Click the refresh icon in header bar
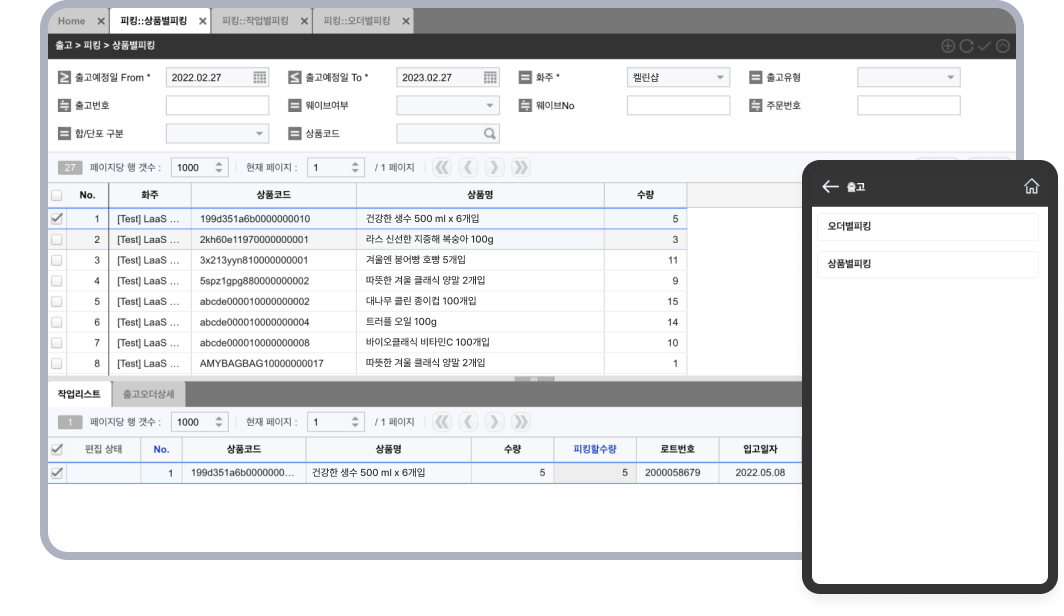 (966, 45)
